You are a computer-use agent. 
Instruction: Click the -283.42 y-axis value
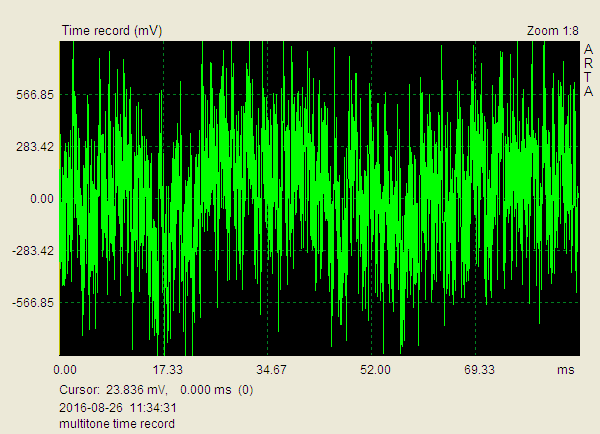pyautogui.click(x=33, y=251)
